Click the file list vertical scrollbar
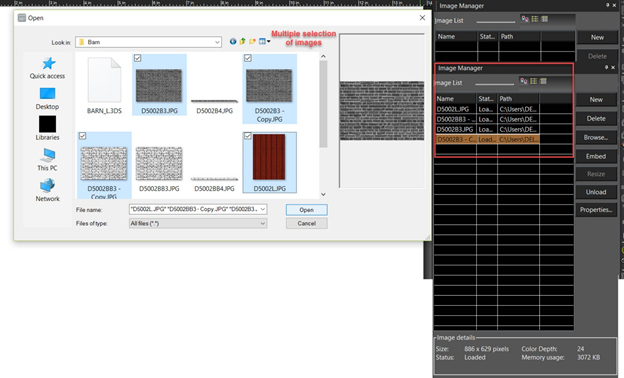This screenshot has width=624, height=378. pos(323,103)
